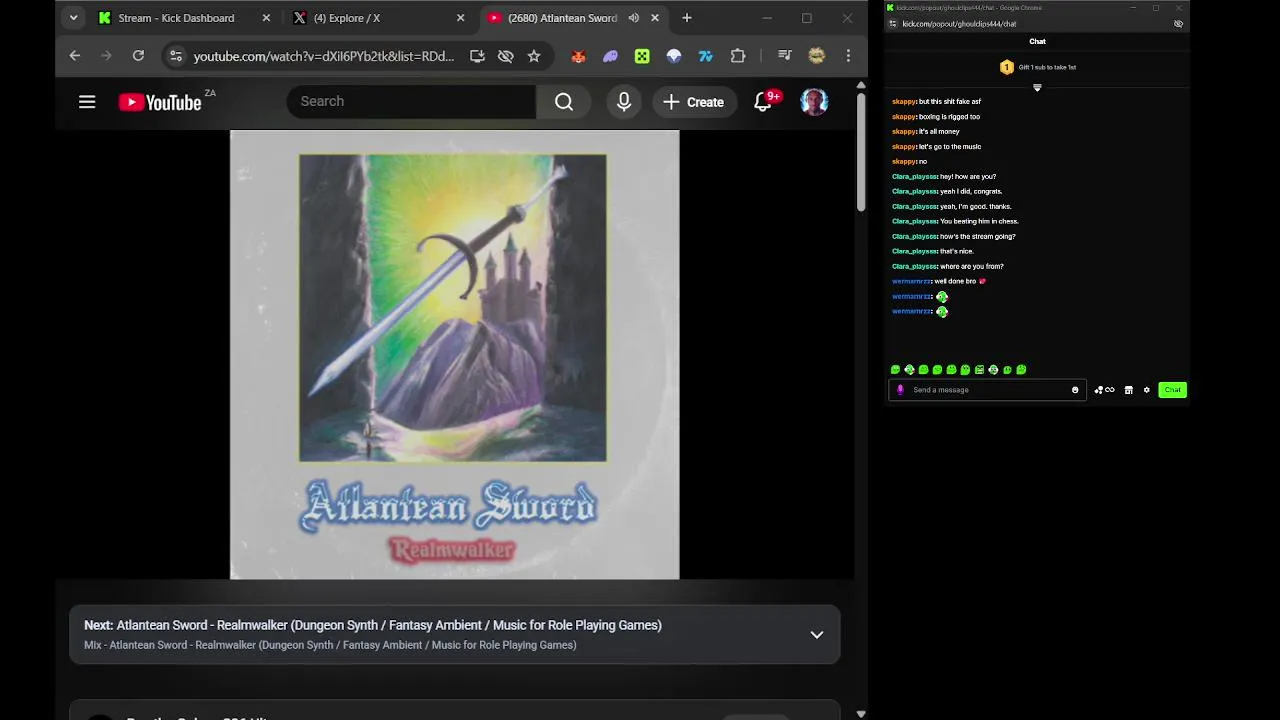Viewport: 1280px width, 720px height.
Task: Open YouTube notifications bell
Action: pos(763,102)
